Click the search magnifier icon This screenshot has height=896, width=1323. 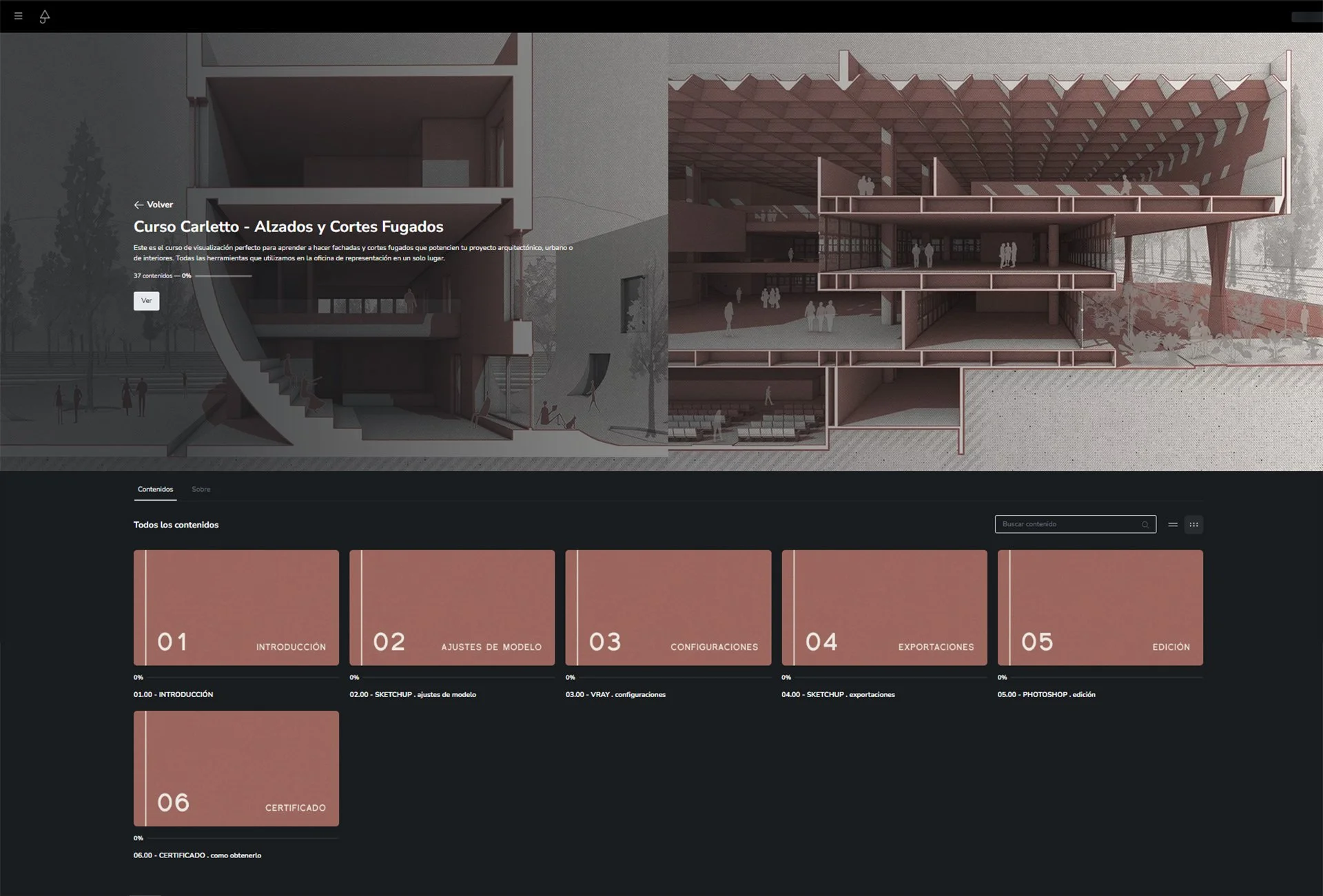[x=1145, y=525]
